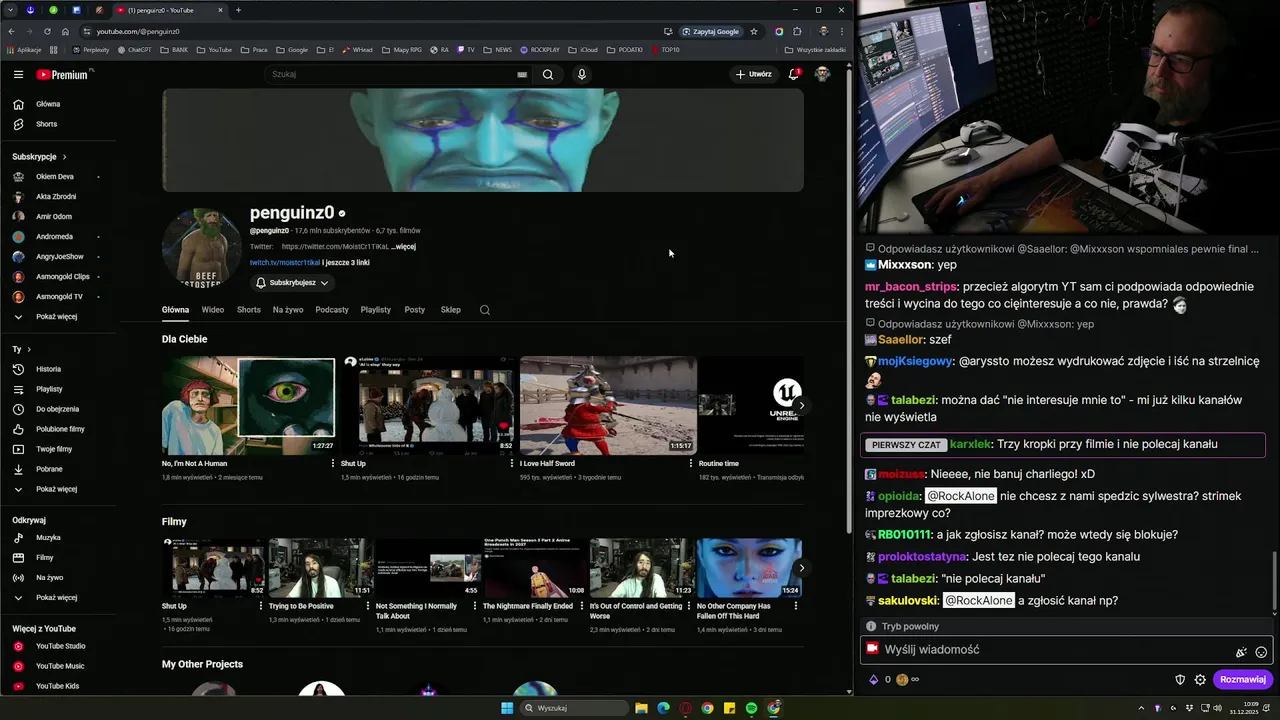Open No, I'm Not A Human video thumbnail

click(x=248, y=406)
